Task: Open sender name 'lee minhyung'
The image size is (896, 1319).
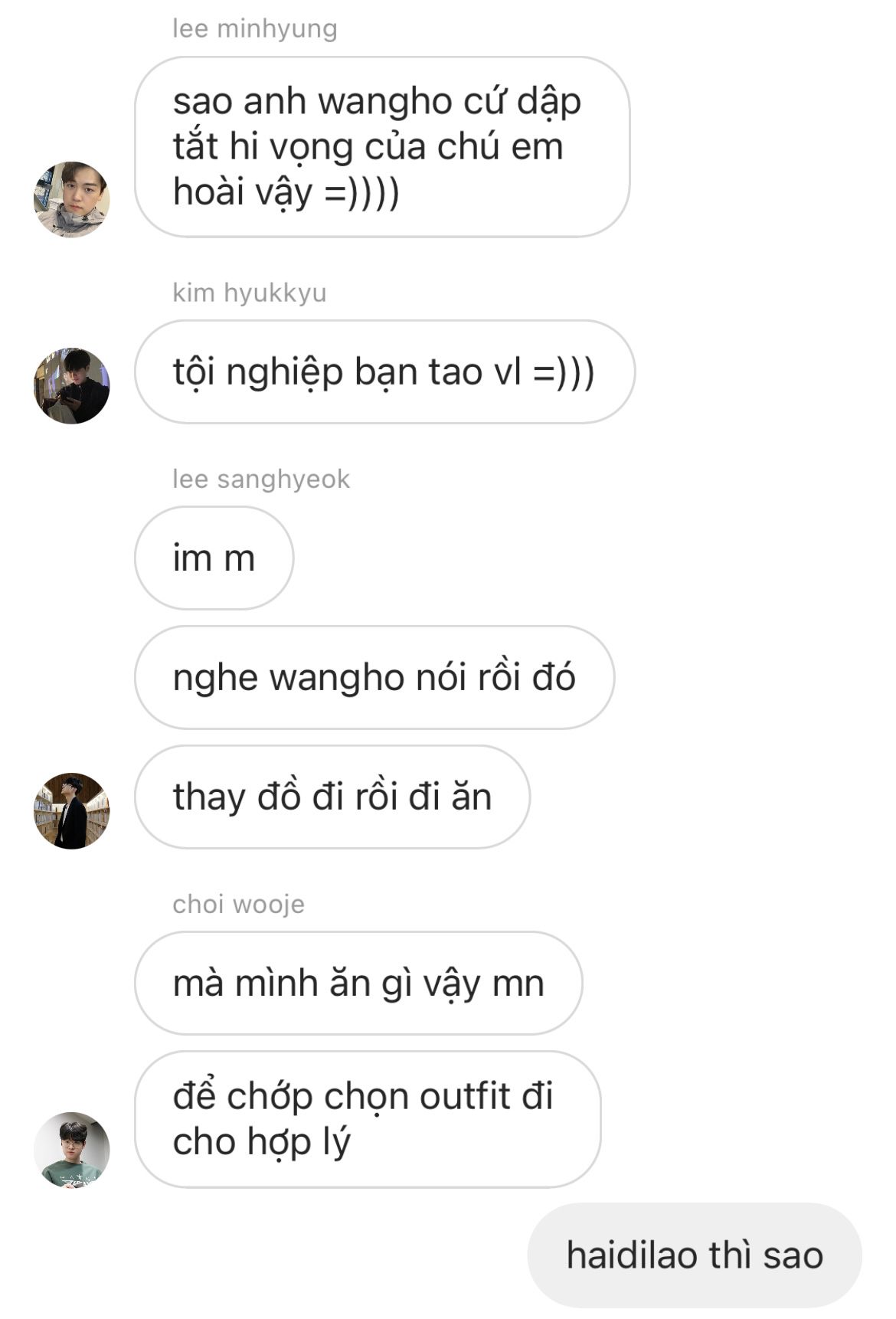Action: coord(255,28)
